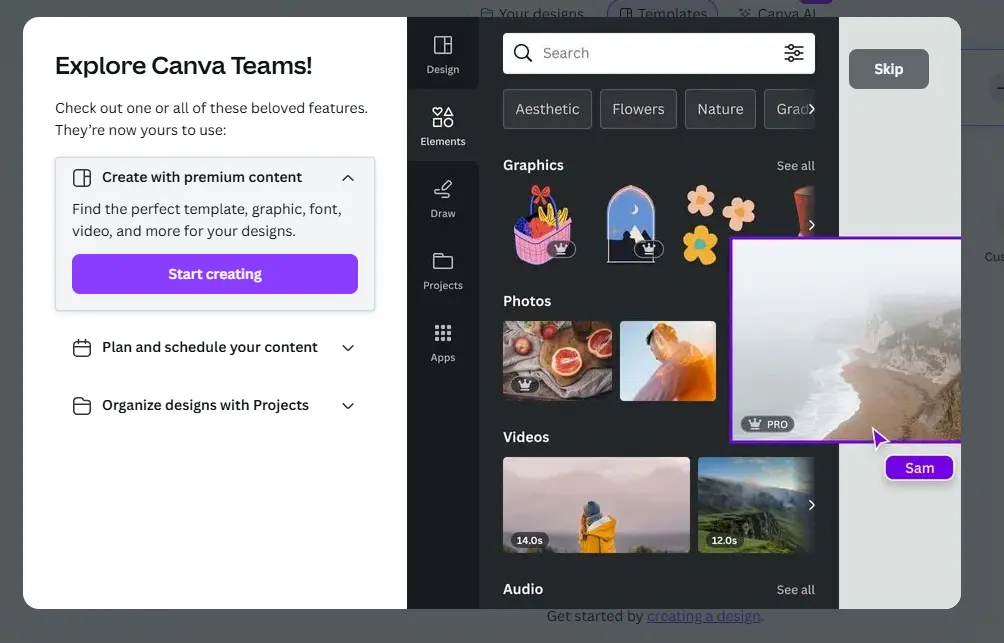Switch to the Templates tab in background
Viewport: 1004px width, 643px height.
[x=663, y=12]
